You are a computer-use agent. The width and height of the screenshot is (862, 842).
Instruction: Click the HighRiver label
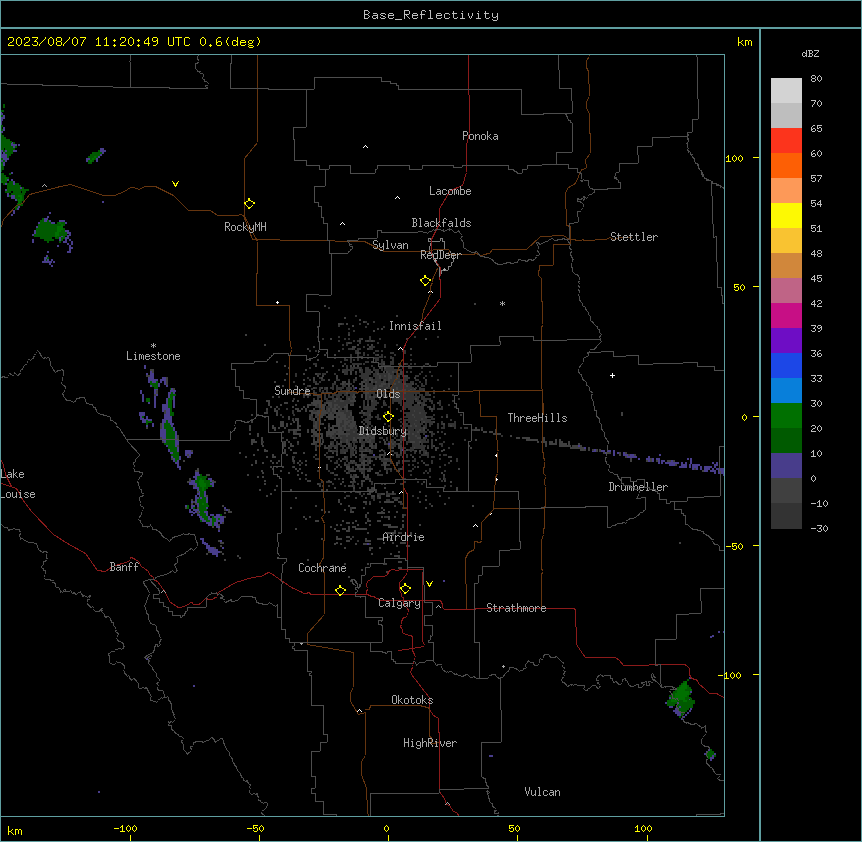coord(430,743)
